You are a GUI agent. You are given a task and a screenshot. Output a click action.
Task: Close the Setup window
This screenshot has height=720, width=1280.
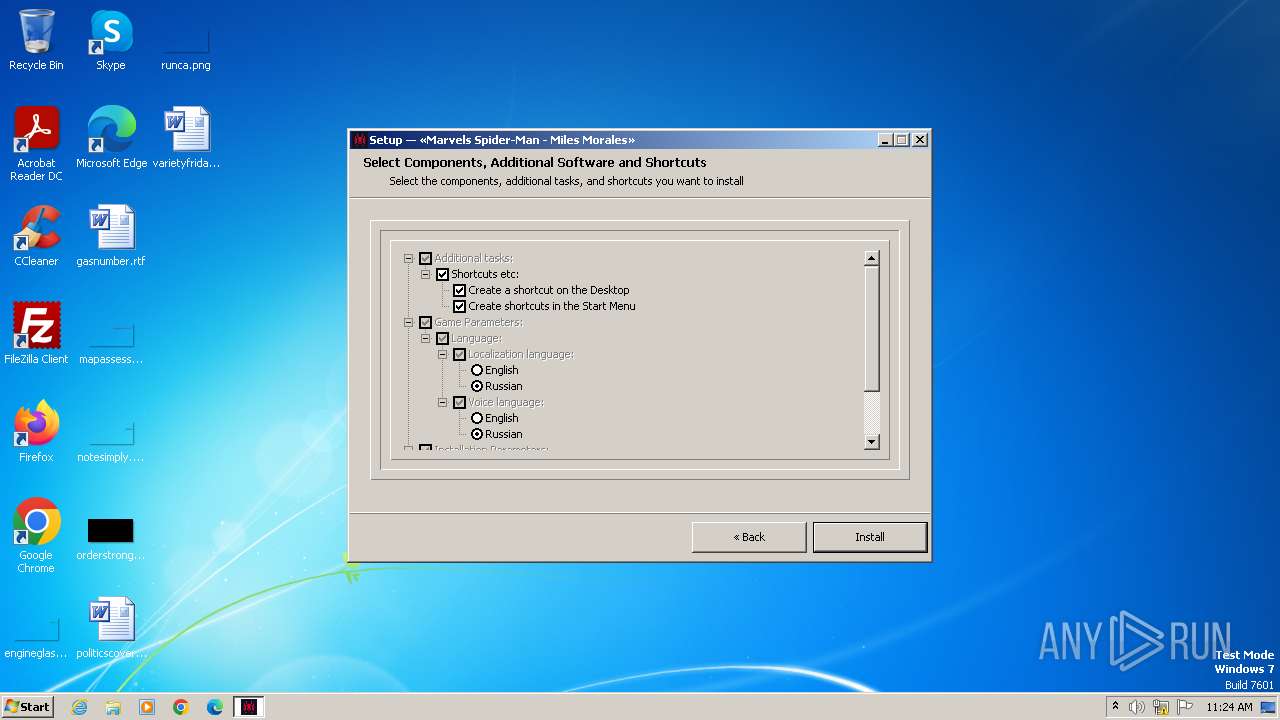[x=920, y=140]
